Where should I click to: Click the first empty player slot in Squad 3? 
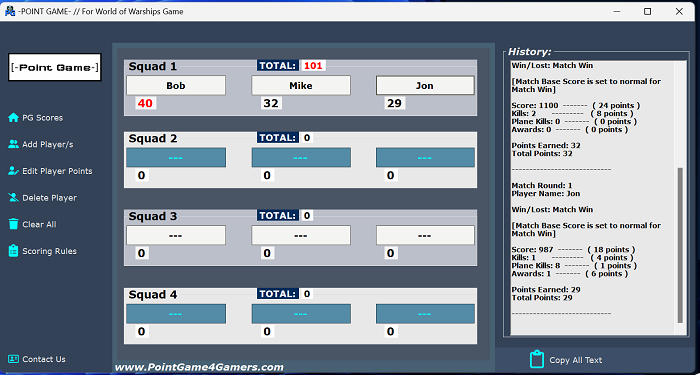click(176, 235)
